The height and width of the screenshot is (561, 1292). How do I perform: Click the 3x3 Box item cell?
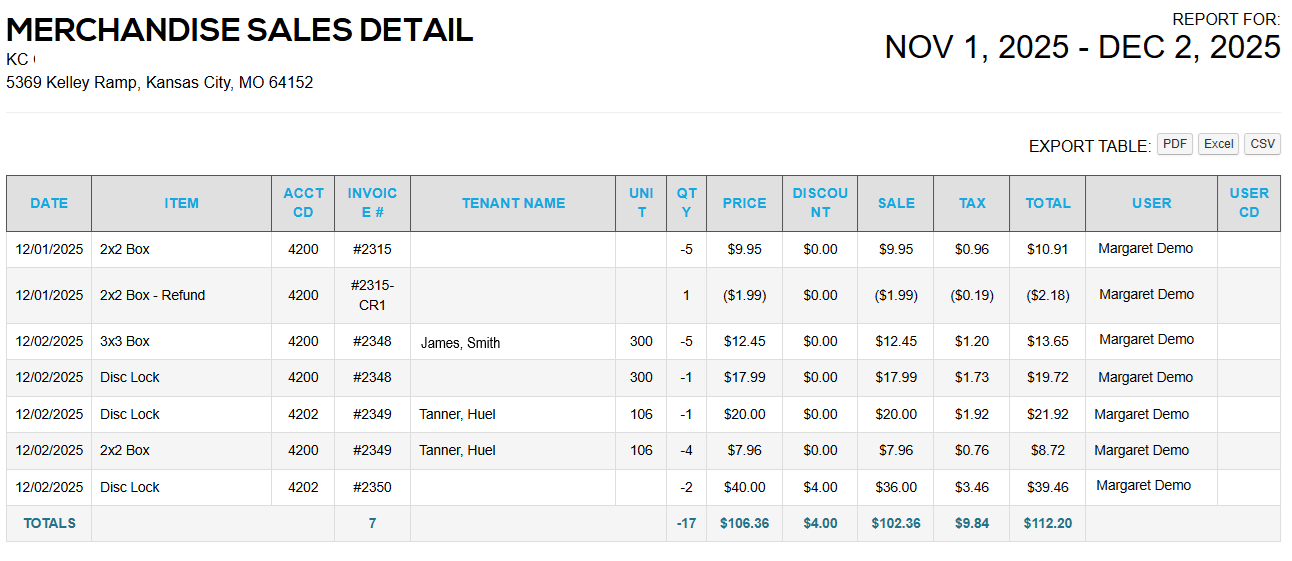coord(125,341)
